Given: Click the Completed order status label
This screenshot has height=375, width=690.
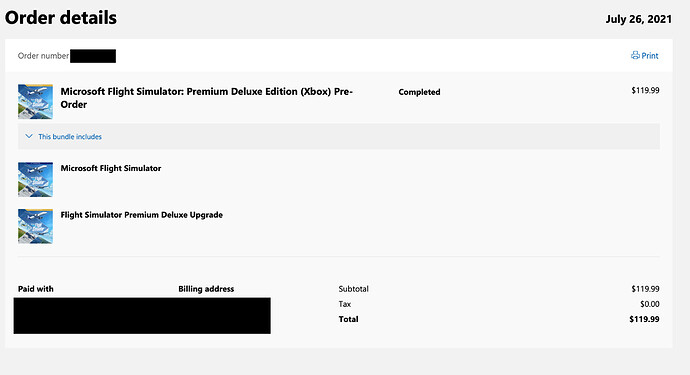Looking at the screenshot, I should 419,92.
